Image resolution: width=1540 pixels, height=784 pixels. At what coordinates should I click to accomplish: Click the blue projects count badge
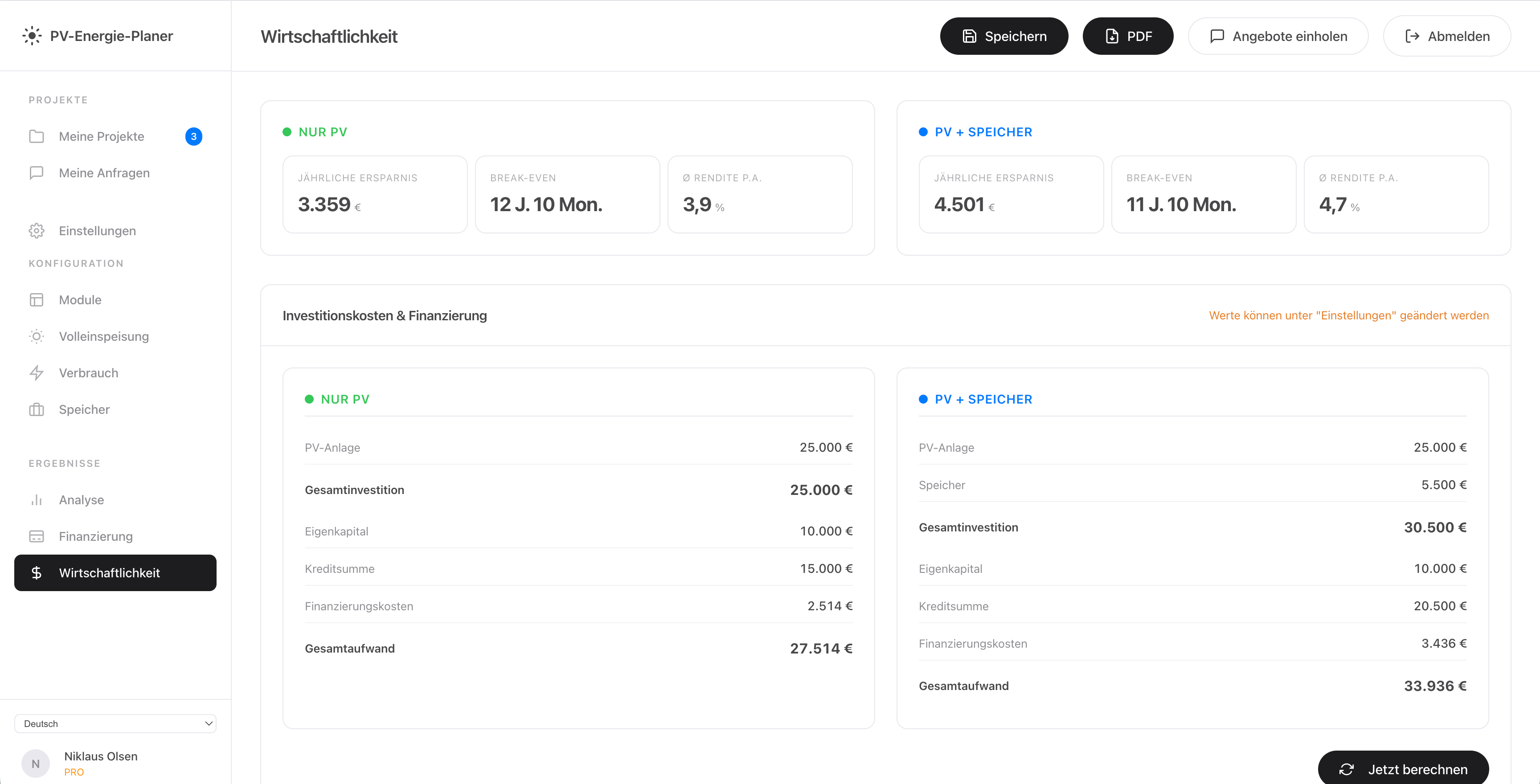[194, 136]
